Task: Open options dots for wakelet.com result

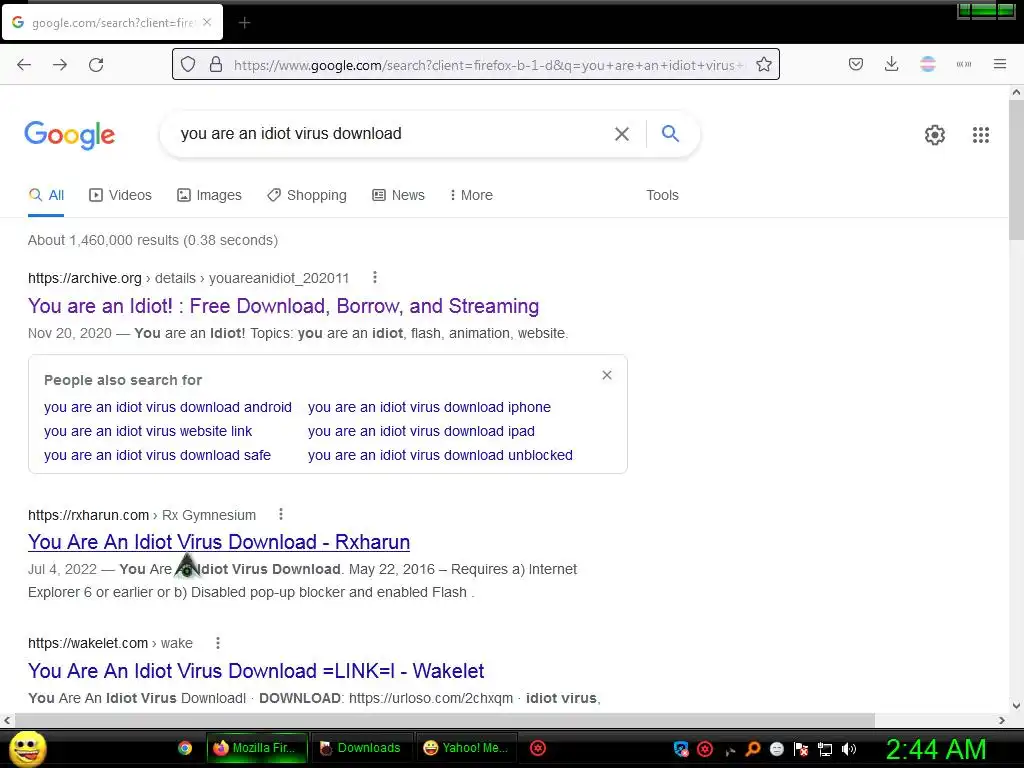Action: point(217,643)
